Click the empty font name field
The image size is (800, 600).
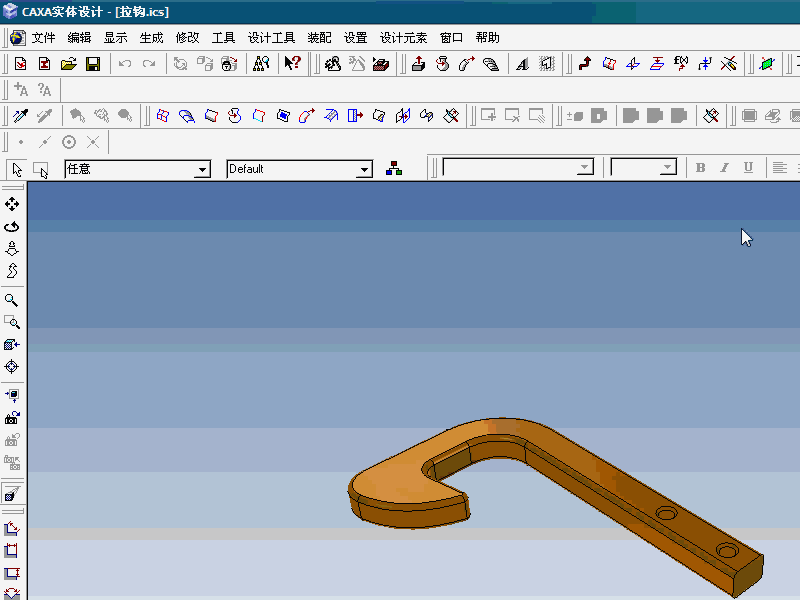511,167
